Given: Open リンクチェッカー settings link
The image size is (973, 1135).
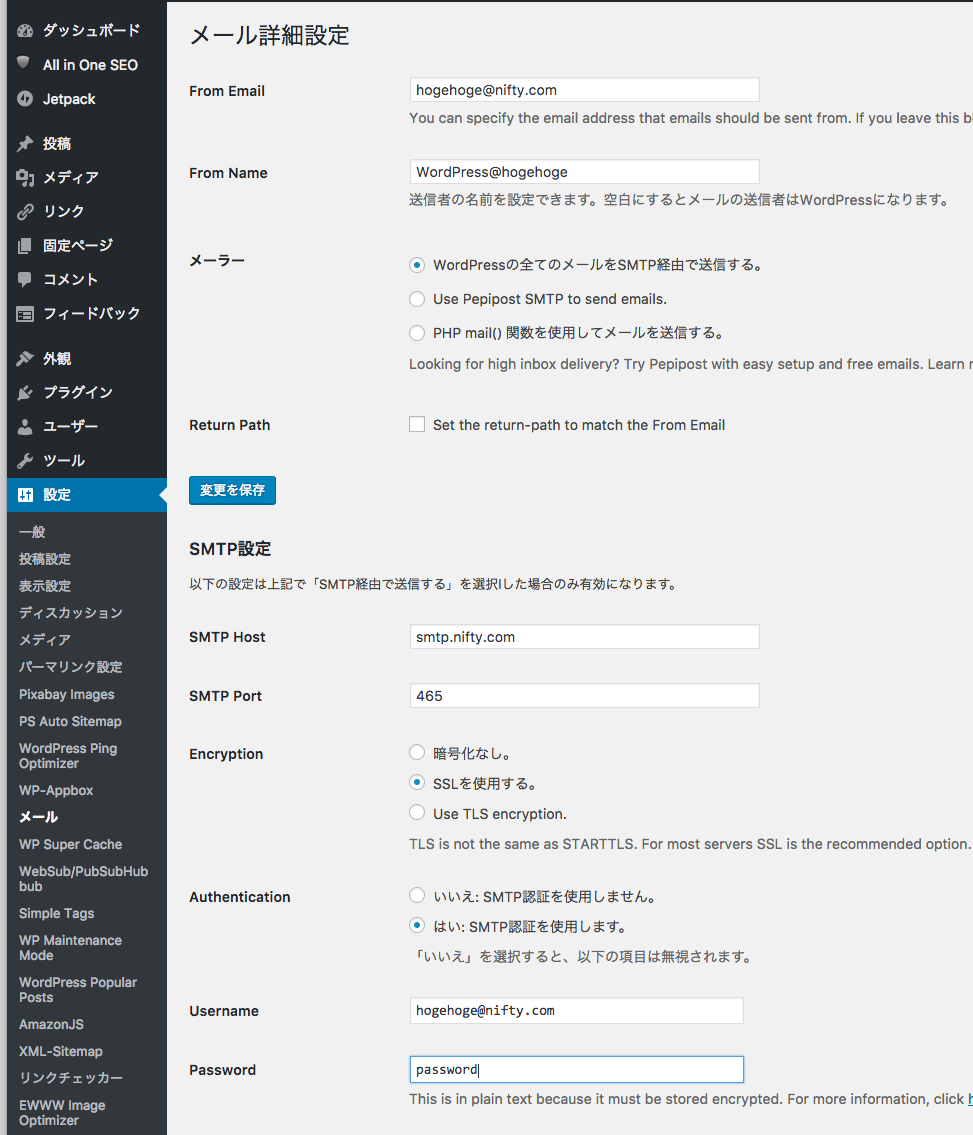Looking at the screenshot, I should pos(71,1078).
